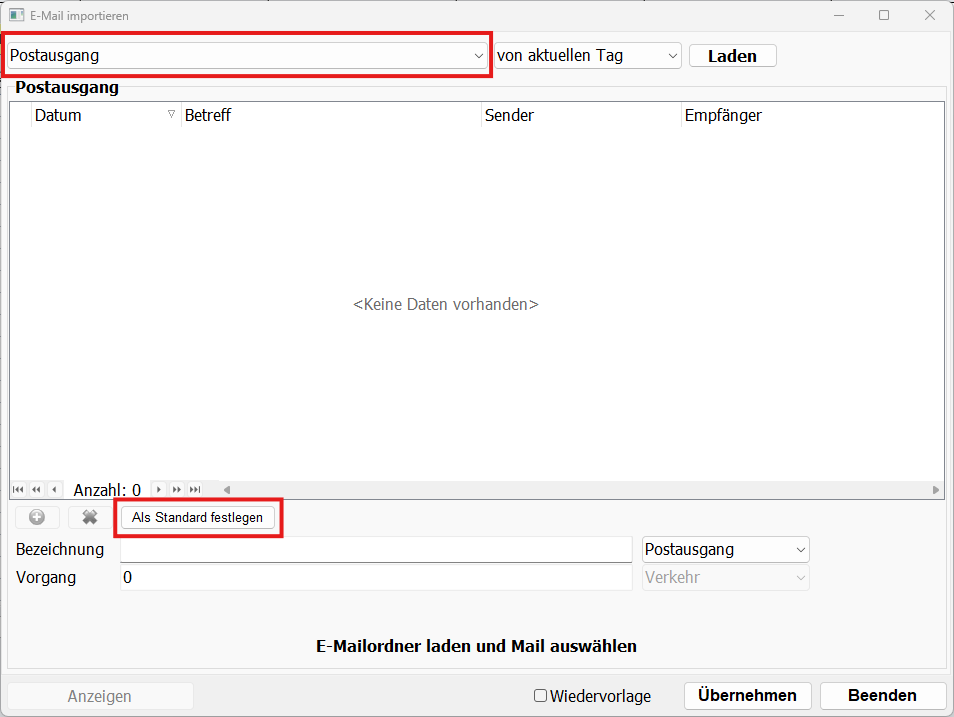Jump to first record in navigator
The height and width of the screenshot is (717, 954).
18,490
